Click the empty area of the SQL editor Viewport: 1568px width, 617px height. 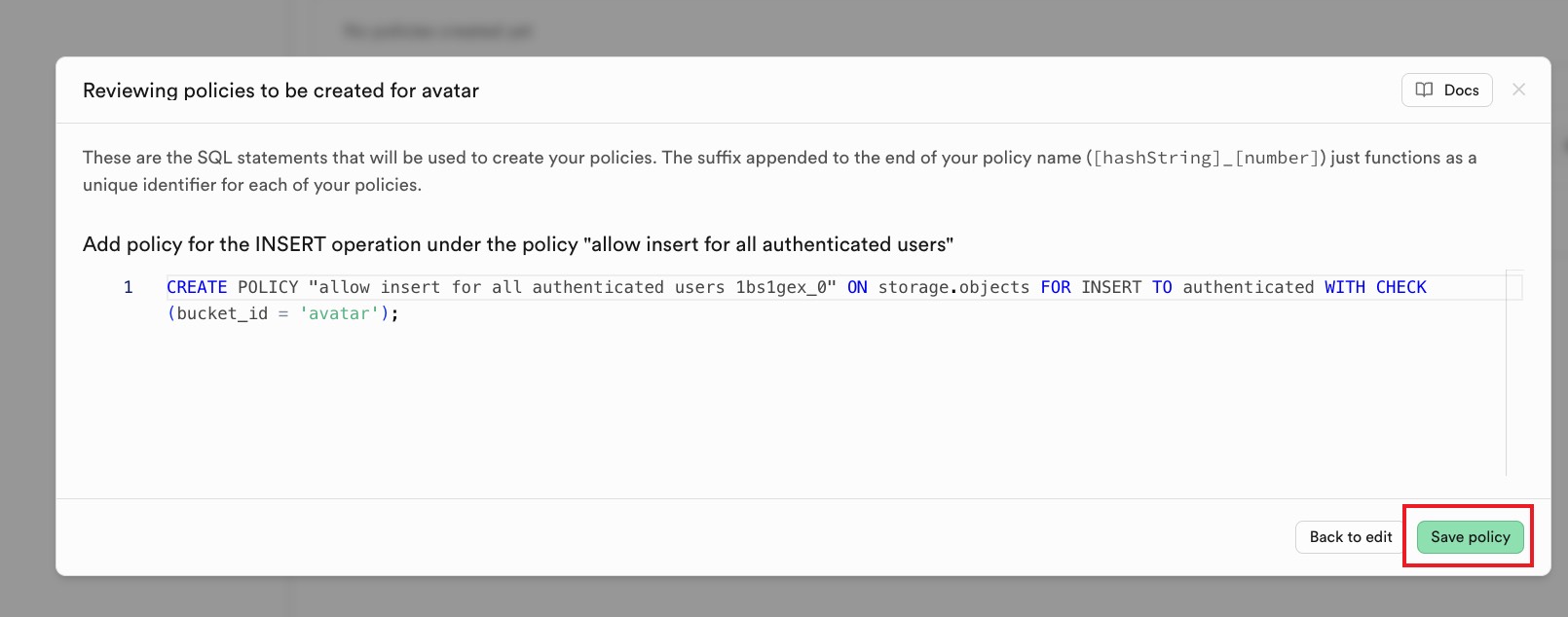coord(779,409)
